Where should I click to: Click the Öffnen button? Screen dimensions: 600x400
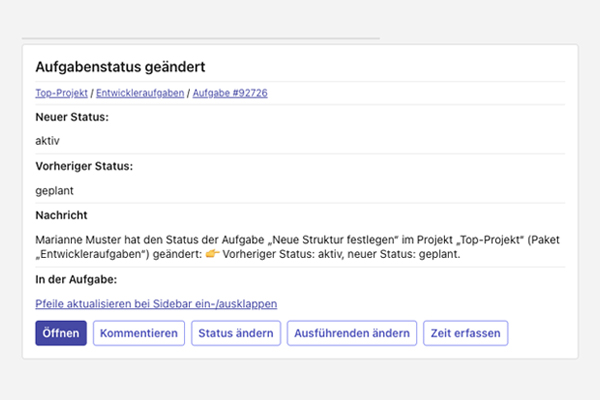coord(61,333)
